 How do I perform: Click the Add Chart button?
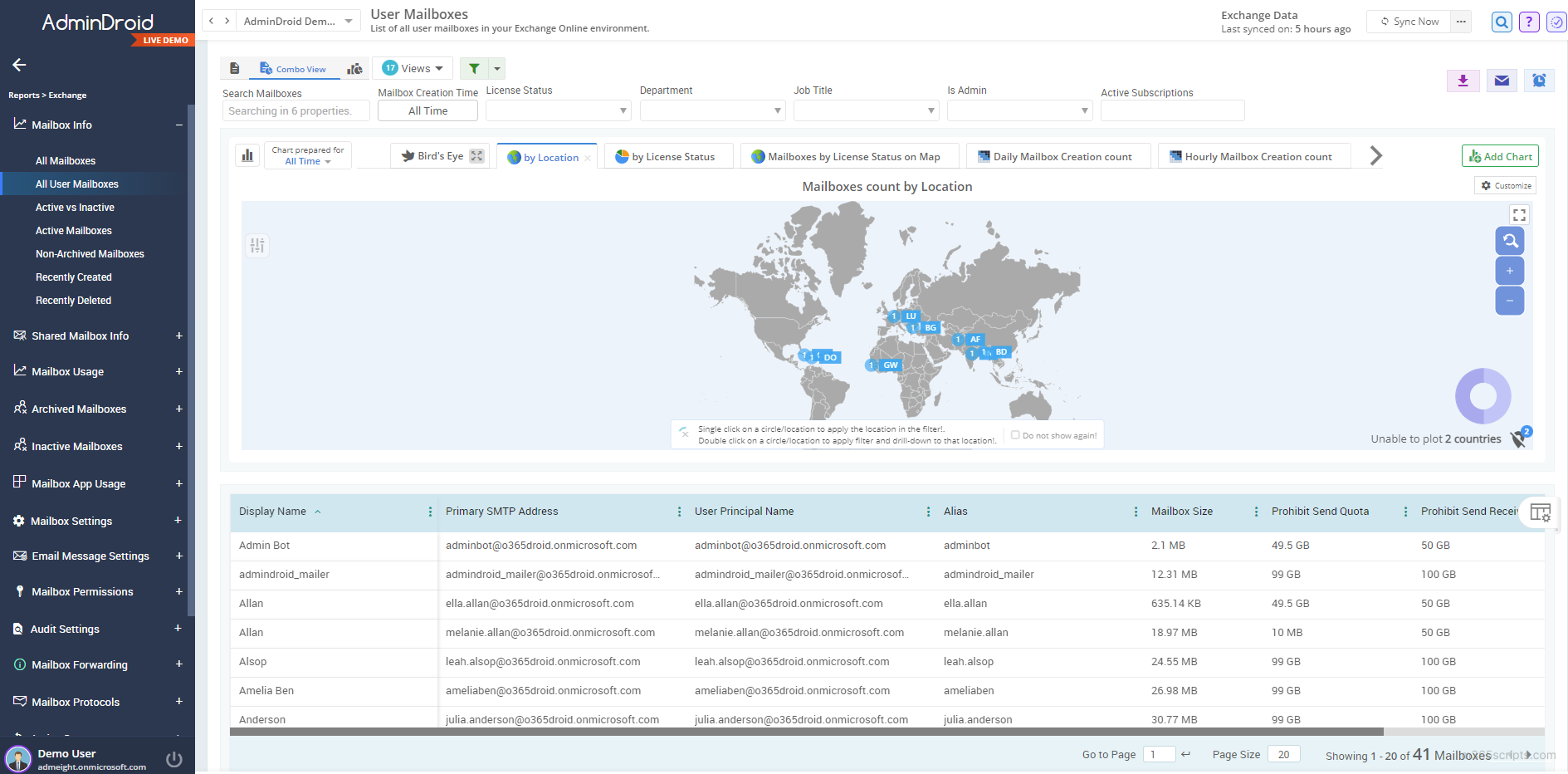pos(1499,156)
